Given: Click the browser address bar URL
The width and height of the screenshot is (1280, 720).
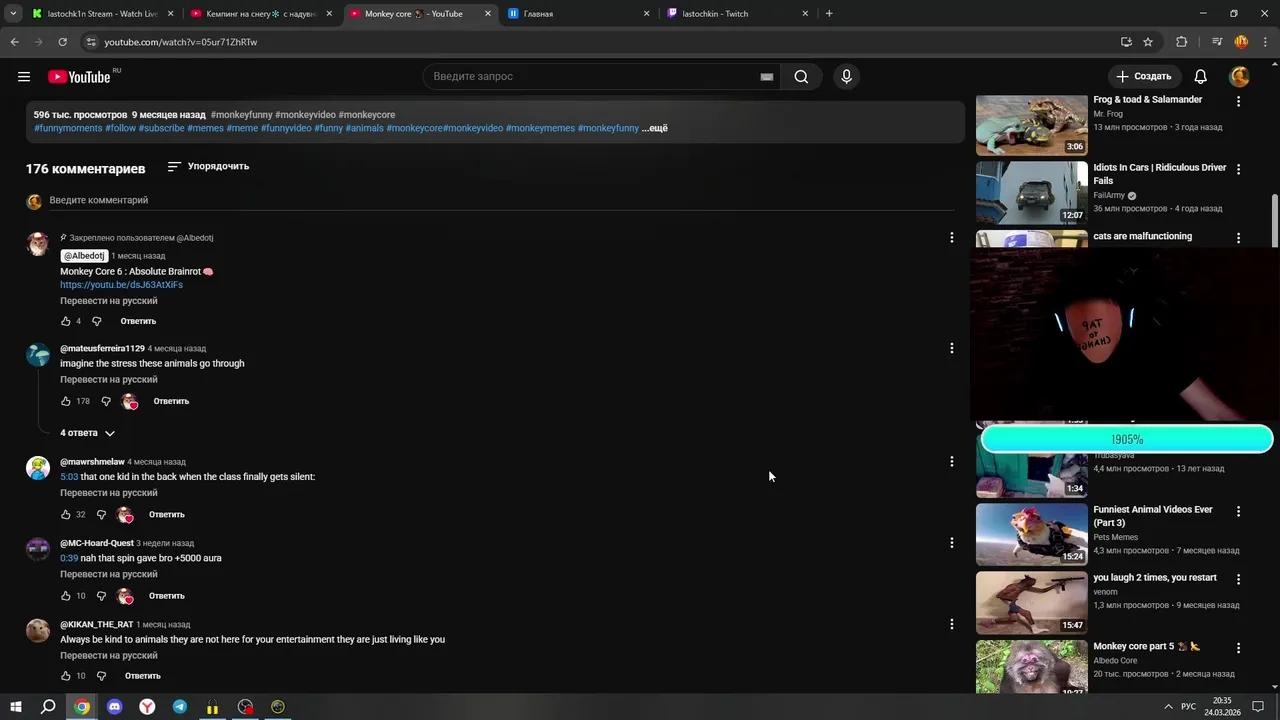Looking at the screenshot, I should 181,42.
